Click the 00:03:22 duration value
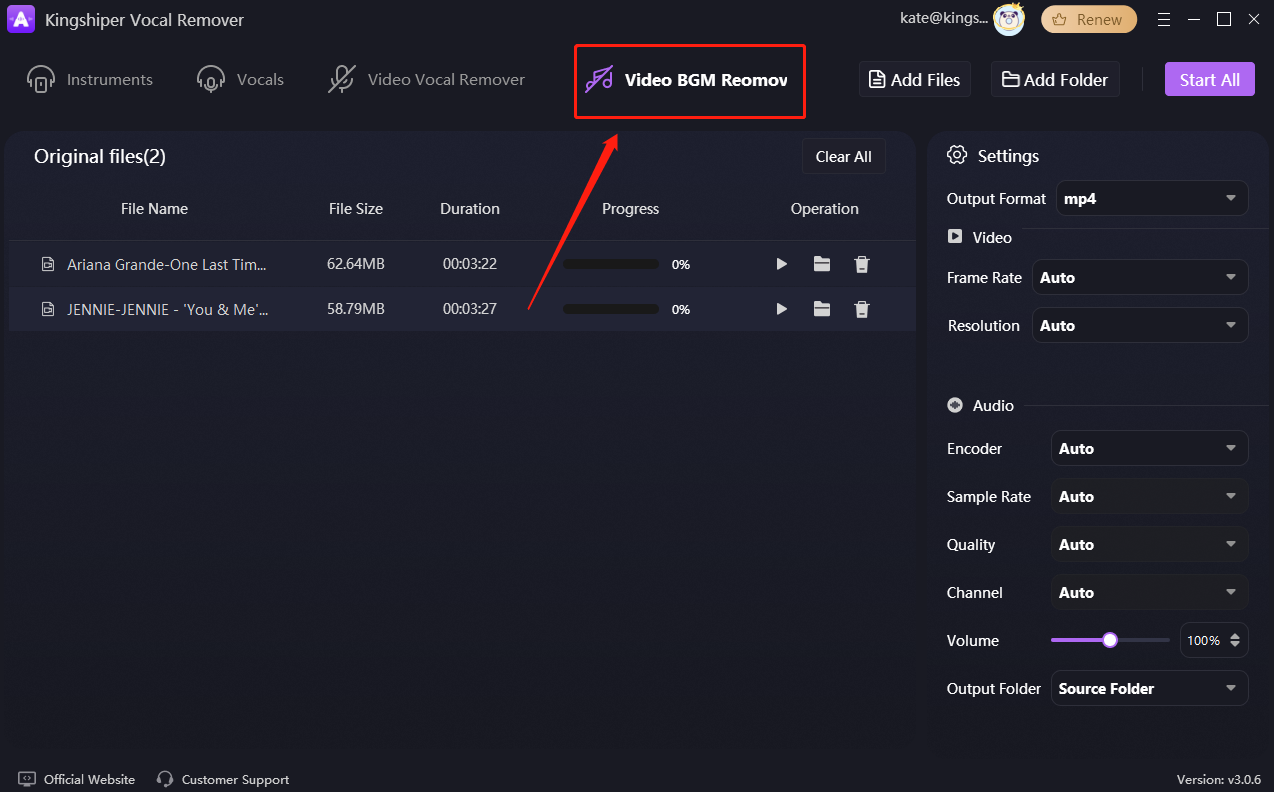The width and height of the screenshot is (1274, 792). point(470,264)
